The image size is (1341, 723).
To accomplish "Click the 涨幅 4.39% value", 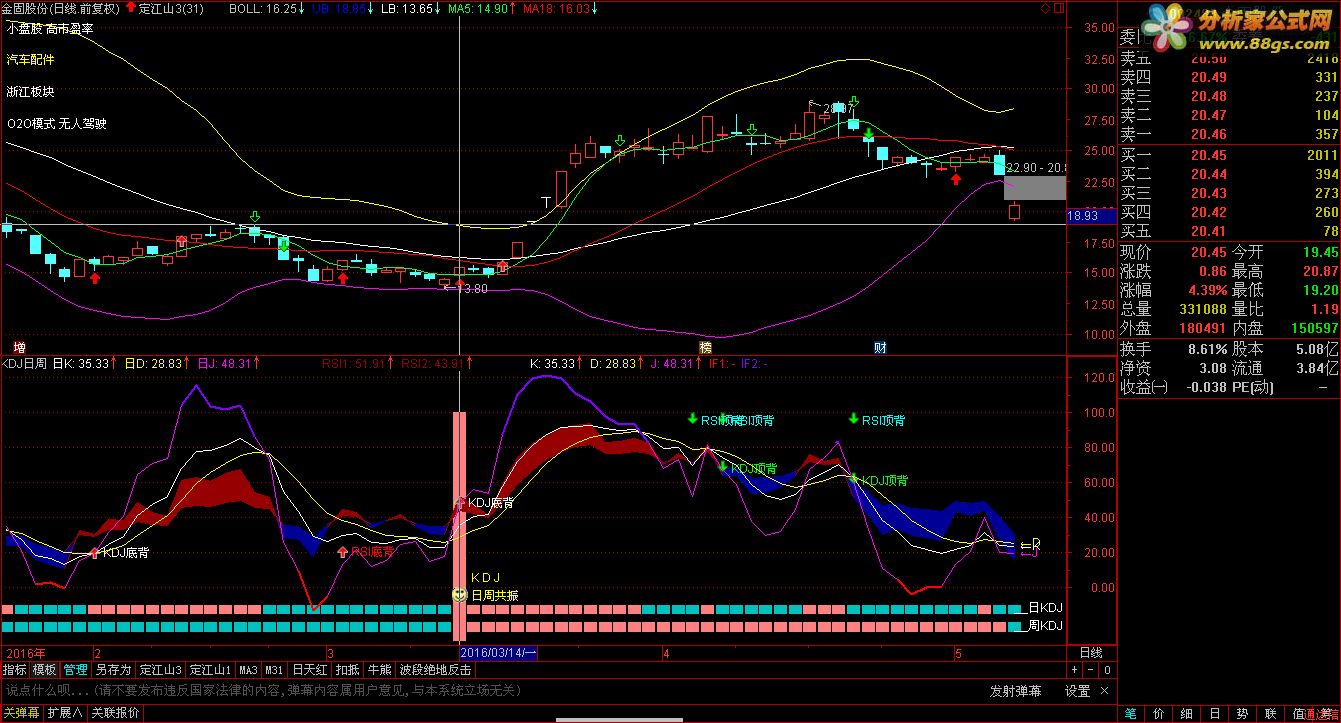I will click(x=1205, y=290).
